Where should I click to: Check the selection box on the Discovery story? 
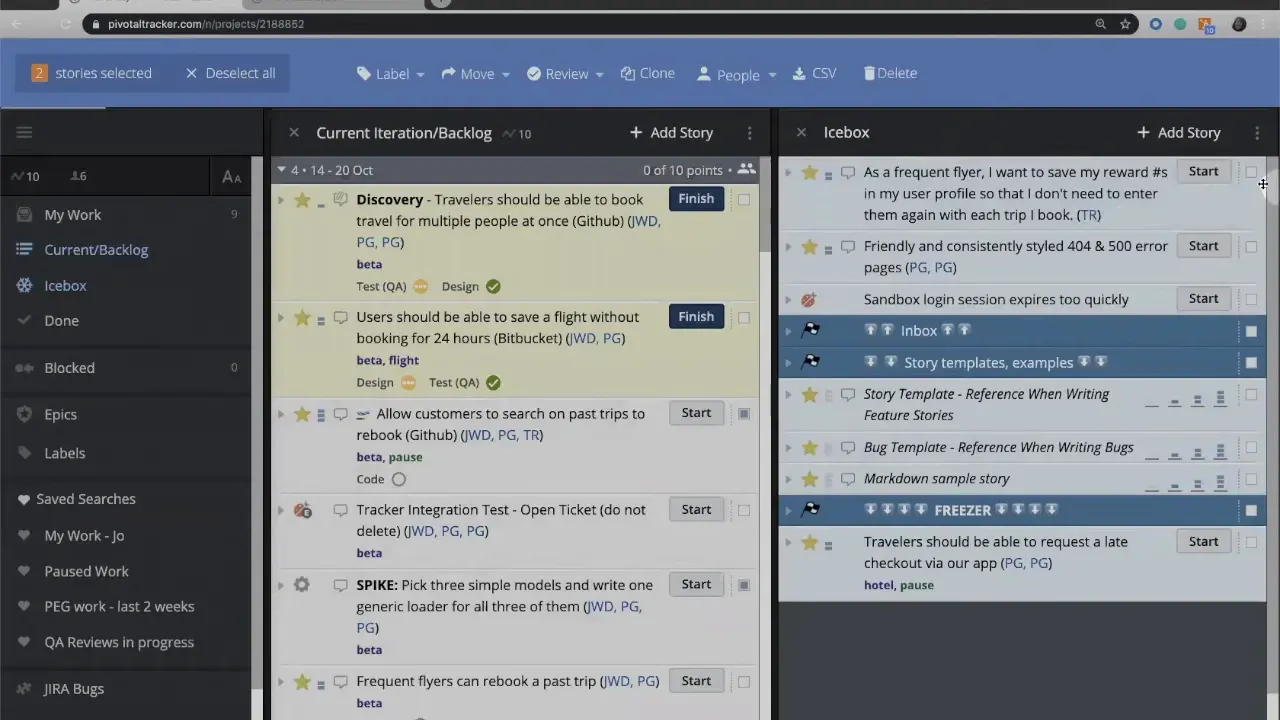tap(744, 199)
